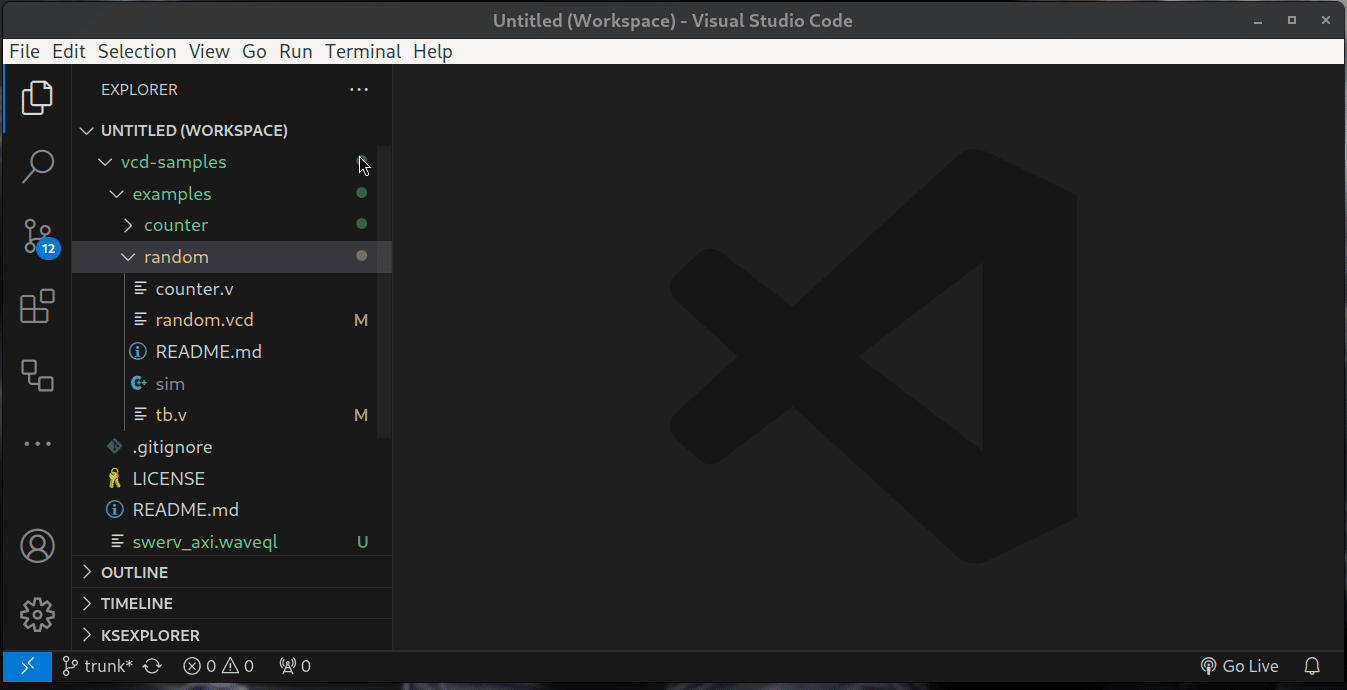The height and width of the screenshot is (690, 1347).
Task: Click the Synchronize Changes icon
Action: coord(152,666)
